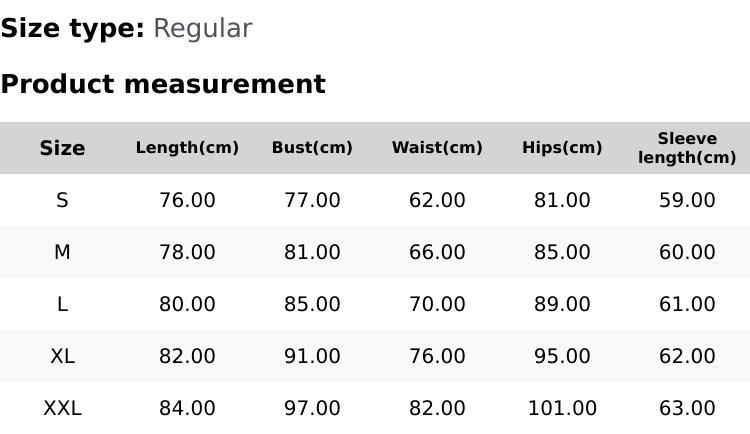Click the 66.00 waist value for M

437,252
